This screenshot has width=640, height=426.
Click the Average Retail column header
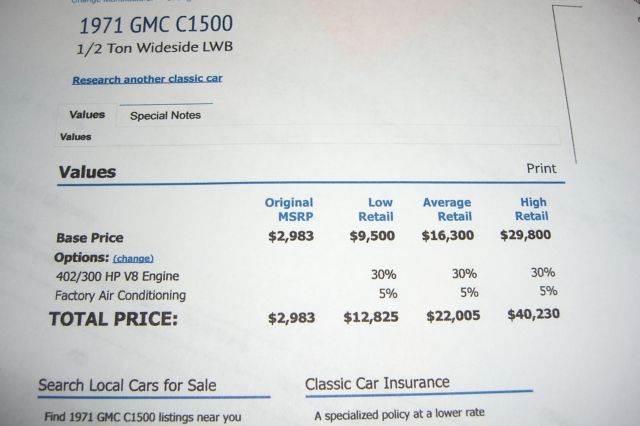[x=447, y=209]
